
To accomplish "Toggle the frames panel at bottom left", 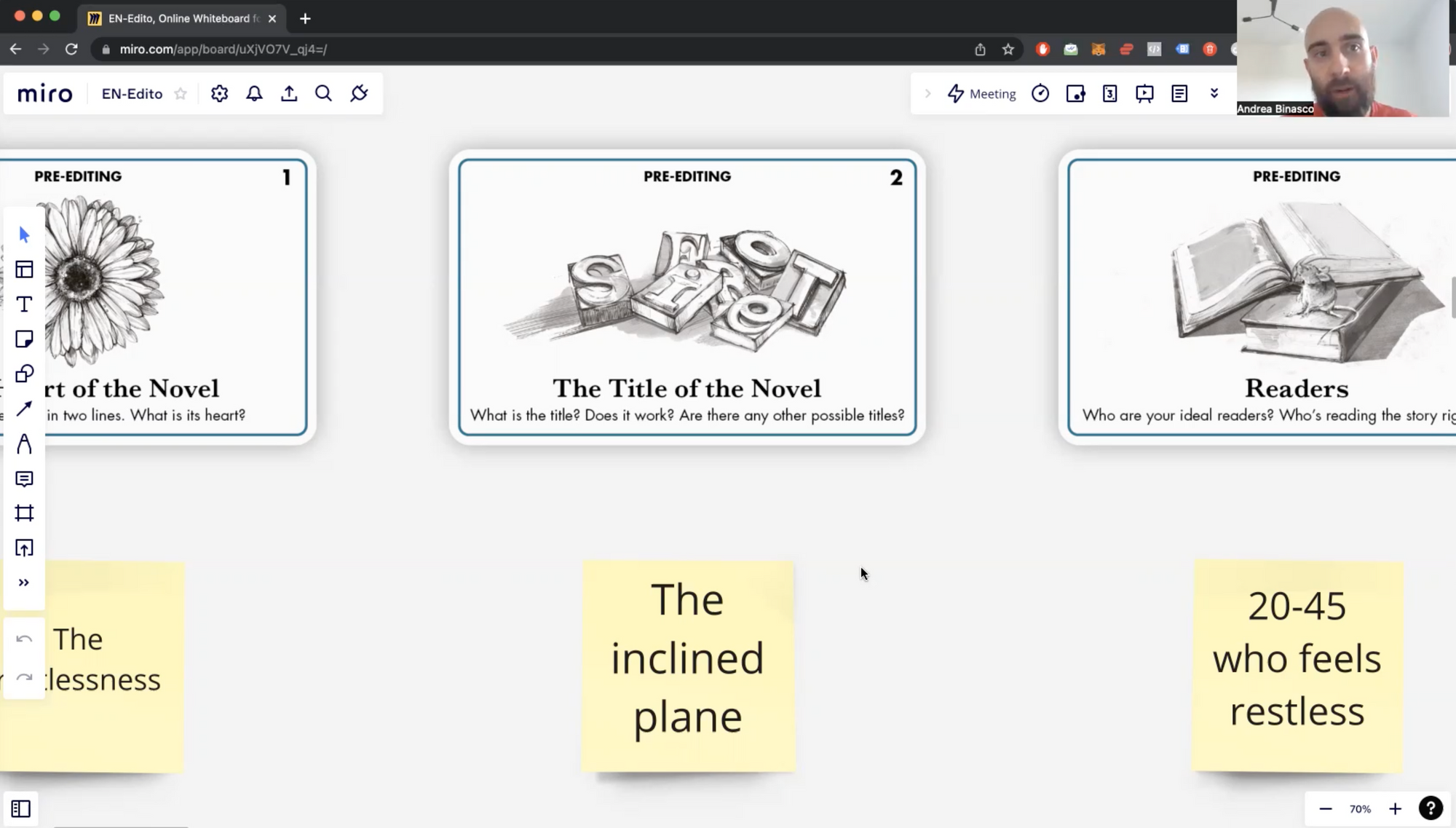I will click(x=20, y=808).
